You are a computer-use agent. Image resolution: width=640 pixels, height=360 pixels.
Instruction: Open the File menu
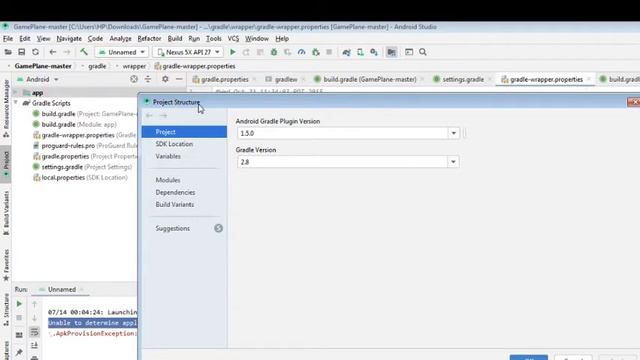[8, 39]
